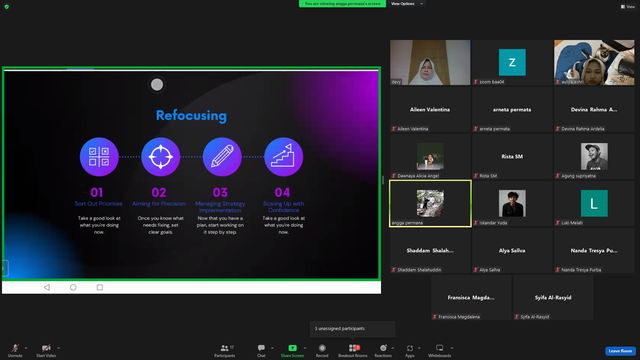Select Dawnaya Alicia Angel's tile
Image resolution: width=640 pixels, height=360 pixels.
(430, 156)
